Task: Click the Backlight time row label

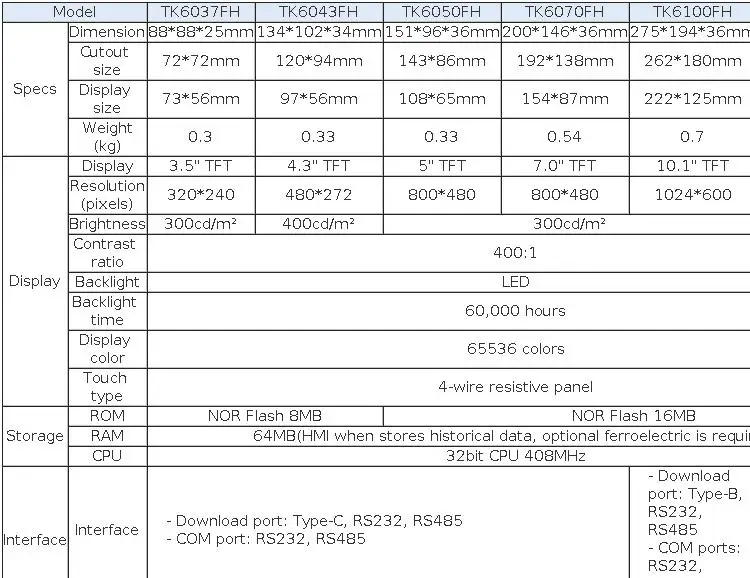Action: 104,311
